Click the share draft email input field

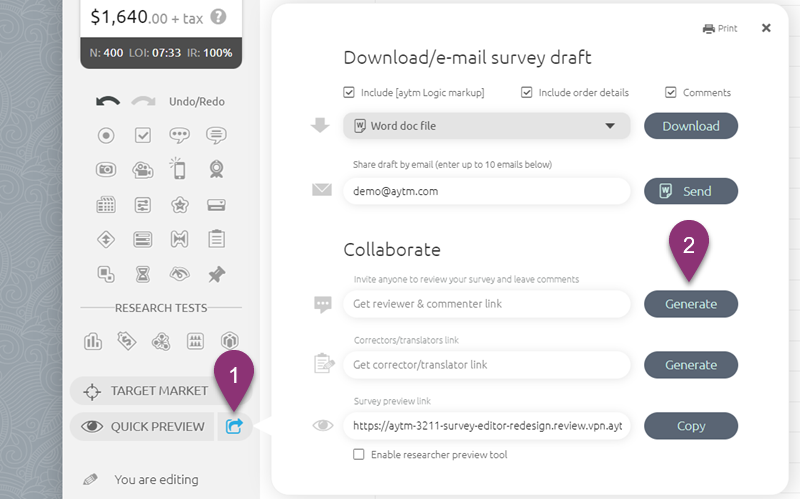tap(486, 191)
